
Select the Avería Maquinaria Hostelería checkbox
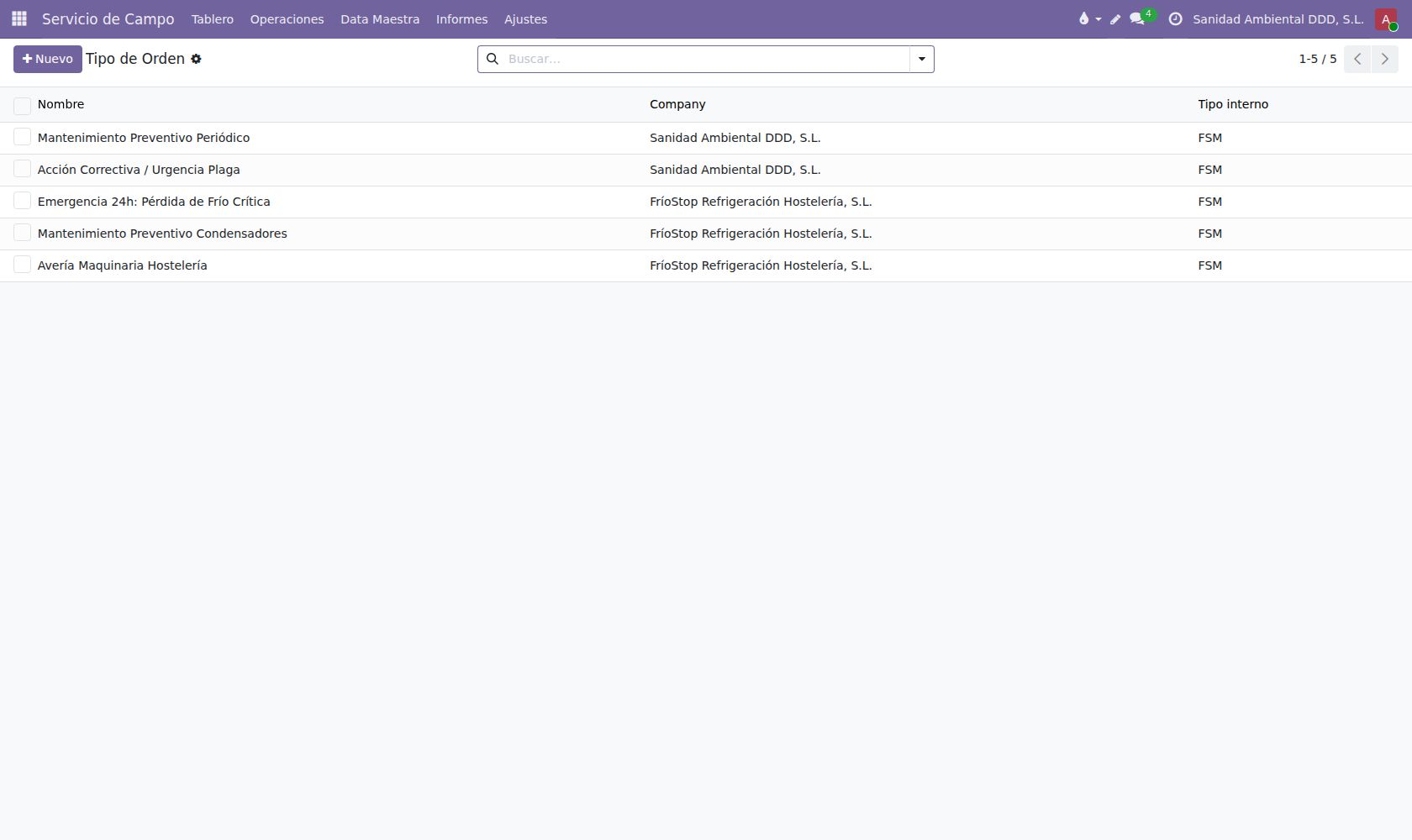(22, 265)
